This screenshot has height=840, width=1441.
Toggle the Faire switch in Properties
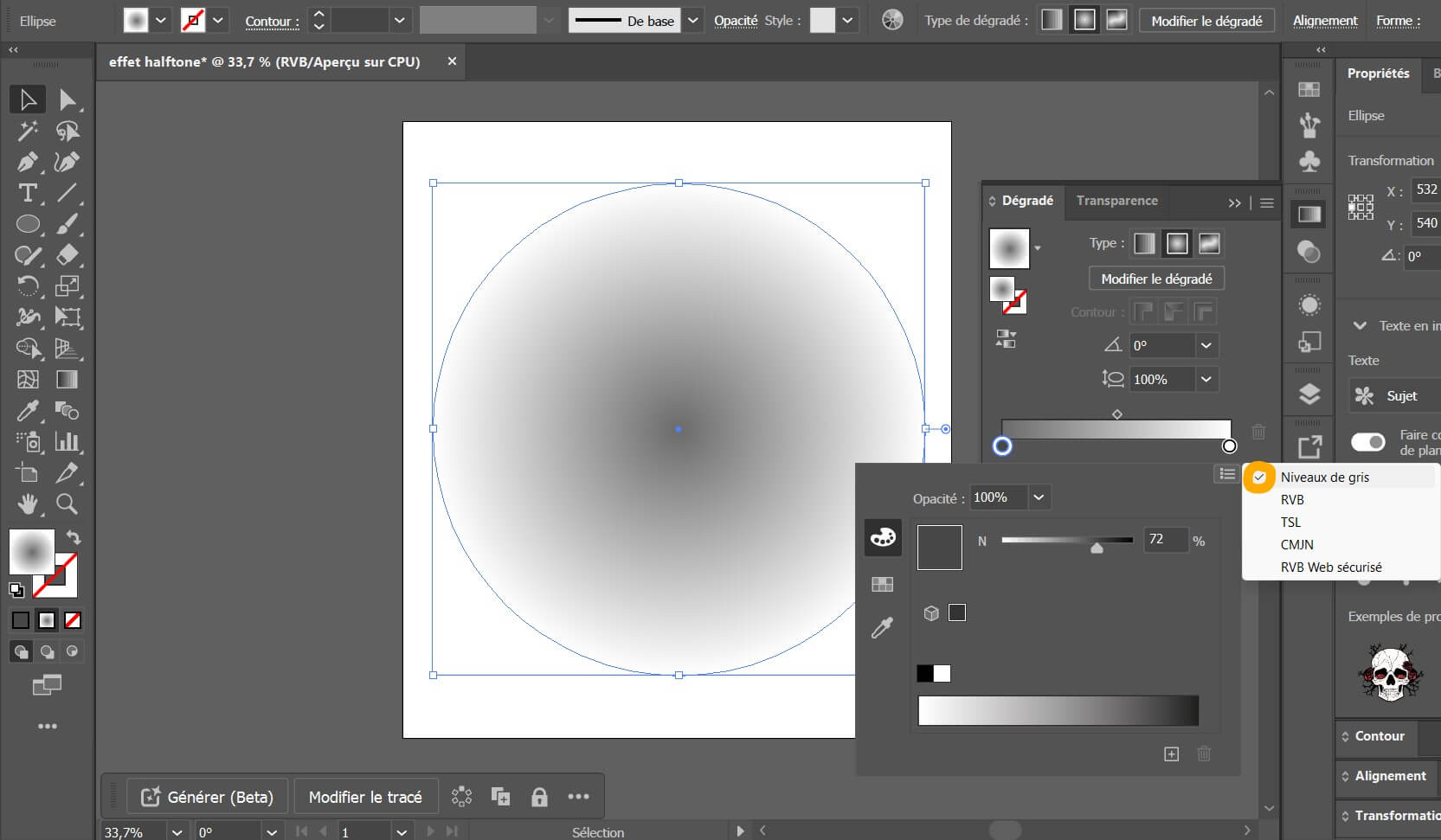coord(1368,442)
